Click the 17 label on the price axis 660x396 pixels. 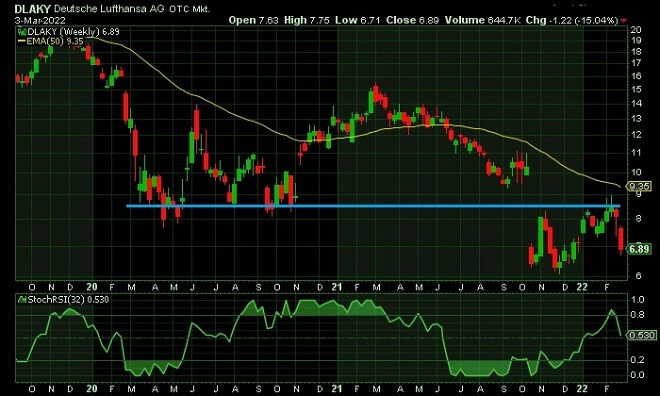[636, 63]
